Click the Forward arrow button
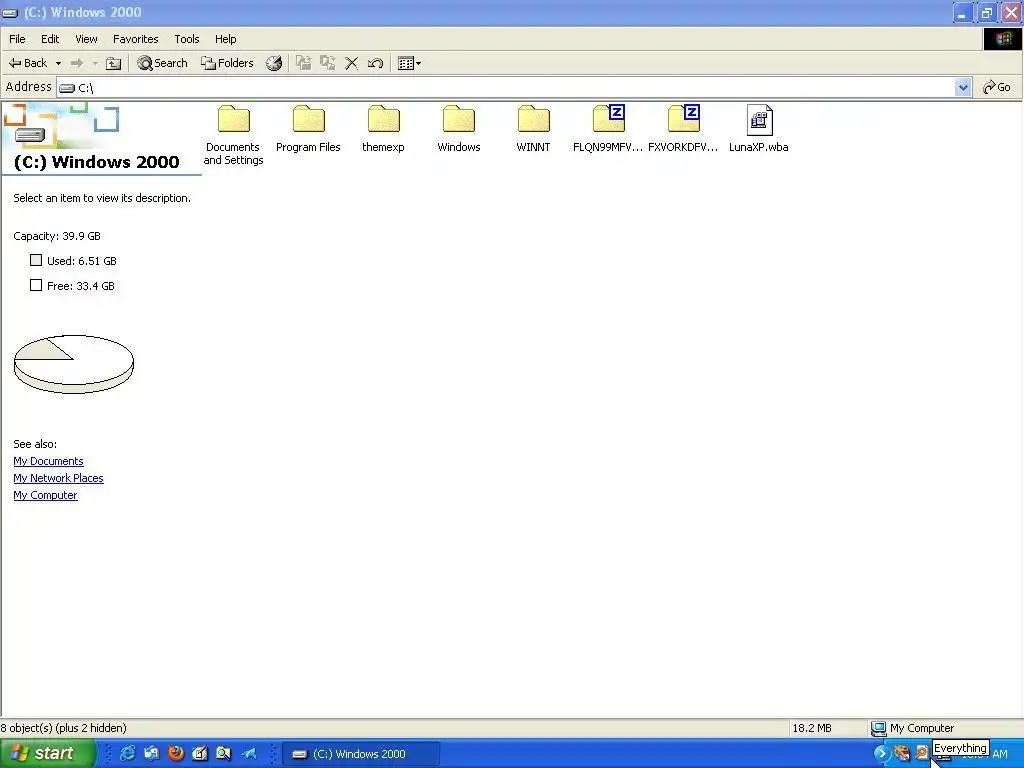This screenshot has height=768, width=1024. click(77, 63)
